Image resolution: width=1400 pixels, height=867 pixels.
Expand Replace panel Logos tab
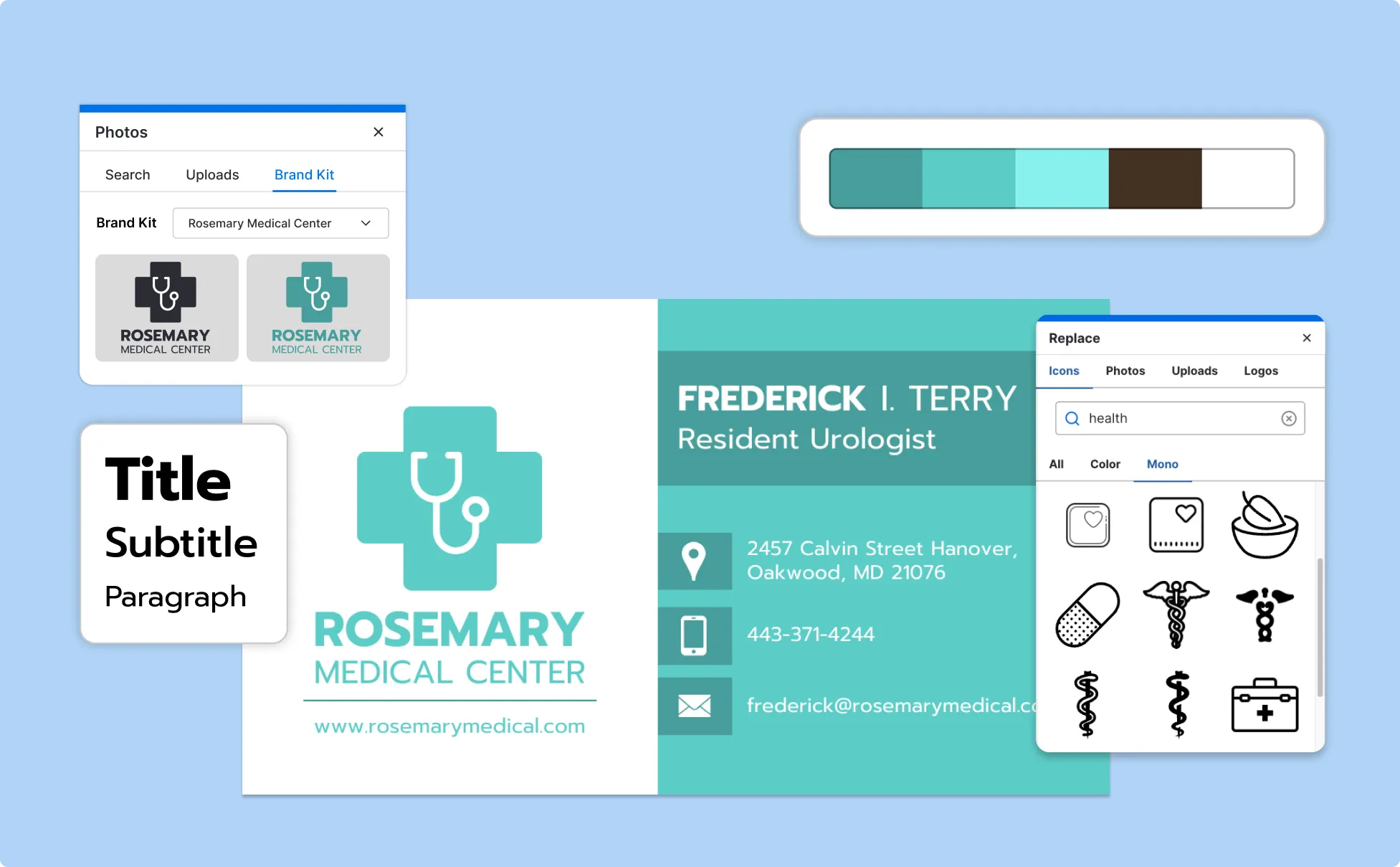click(x=1261, y=370)
